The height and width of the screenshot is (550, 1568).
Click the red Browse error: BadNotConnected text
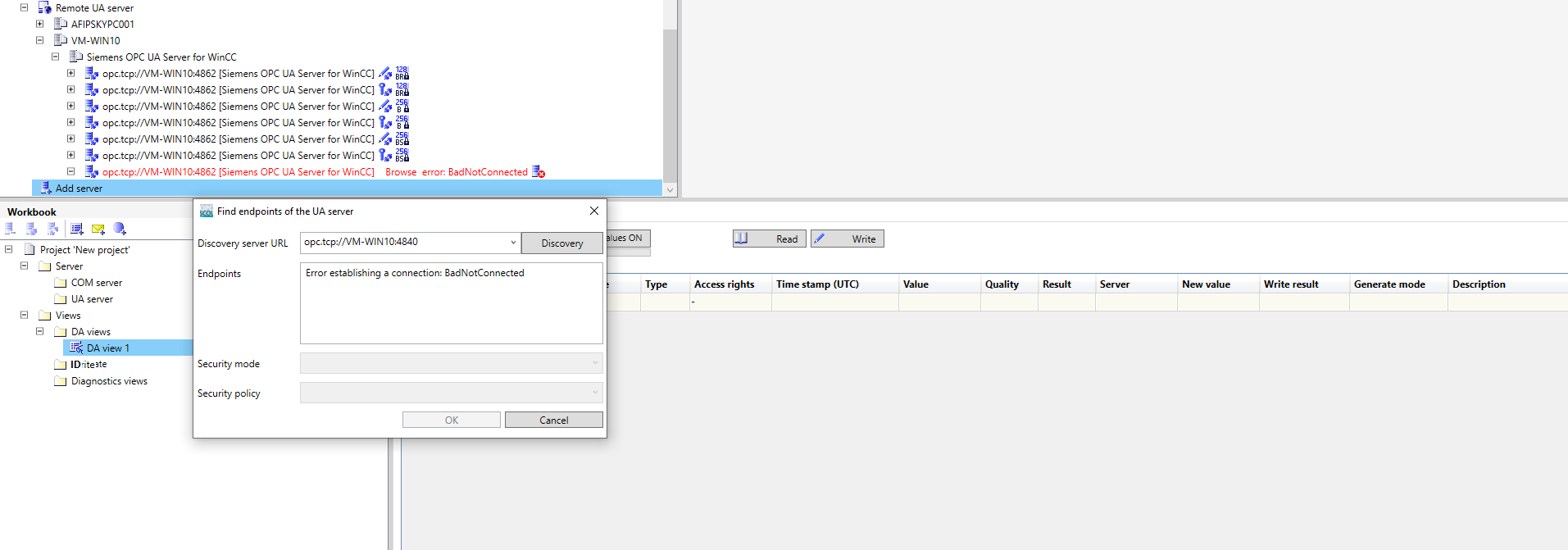click(x=457, y=171)
